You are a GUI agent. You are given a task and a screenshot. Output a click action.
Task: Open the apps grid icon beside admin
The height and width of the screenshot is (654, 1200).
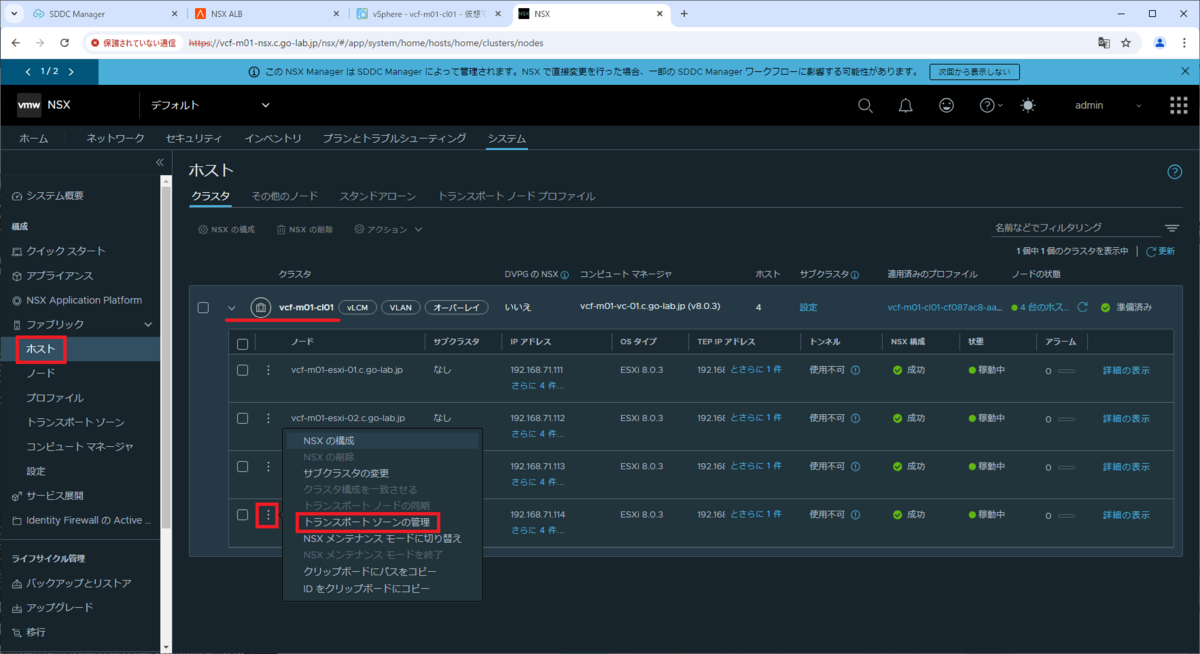(1179, 105)
